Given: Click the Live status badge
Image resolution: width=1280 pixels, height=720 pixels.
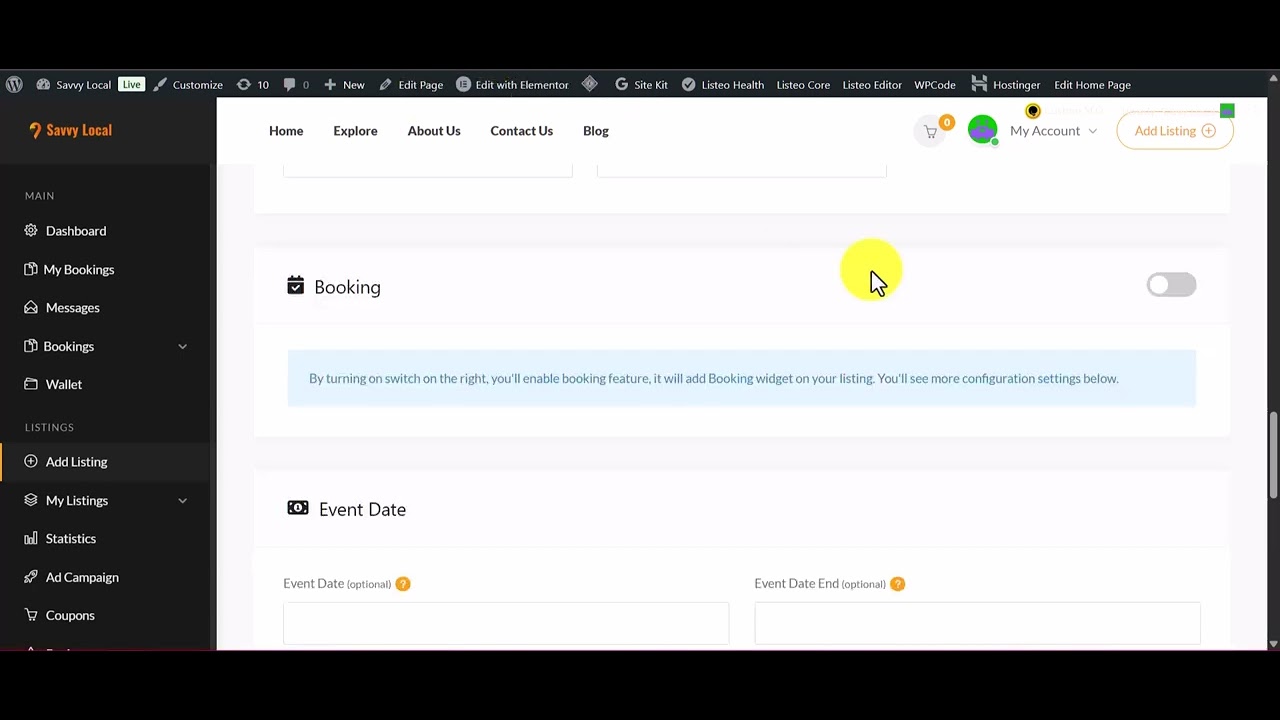Looking at the screenshot, I should point(131,84).
